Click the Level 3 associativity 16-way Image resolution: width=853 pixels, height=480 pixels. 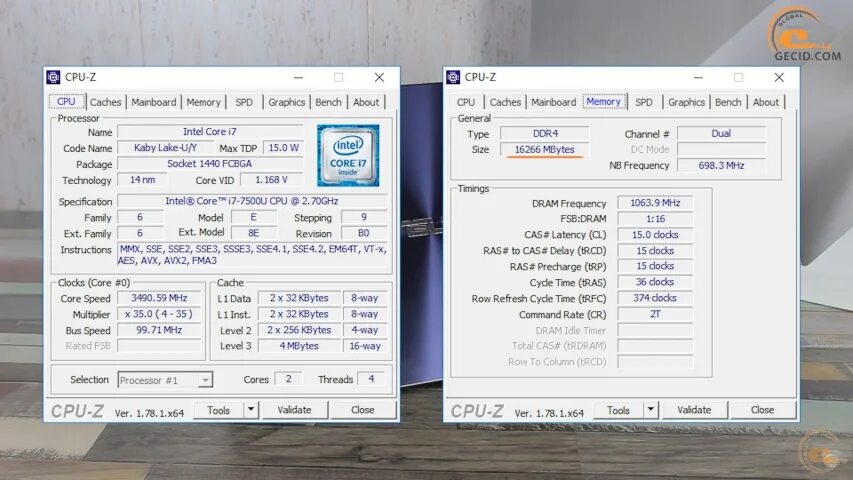pos(365,346)
